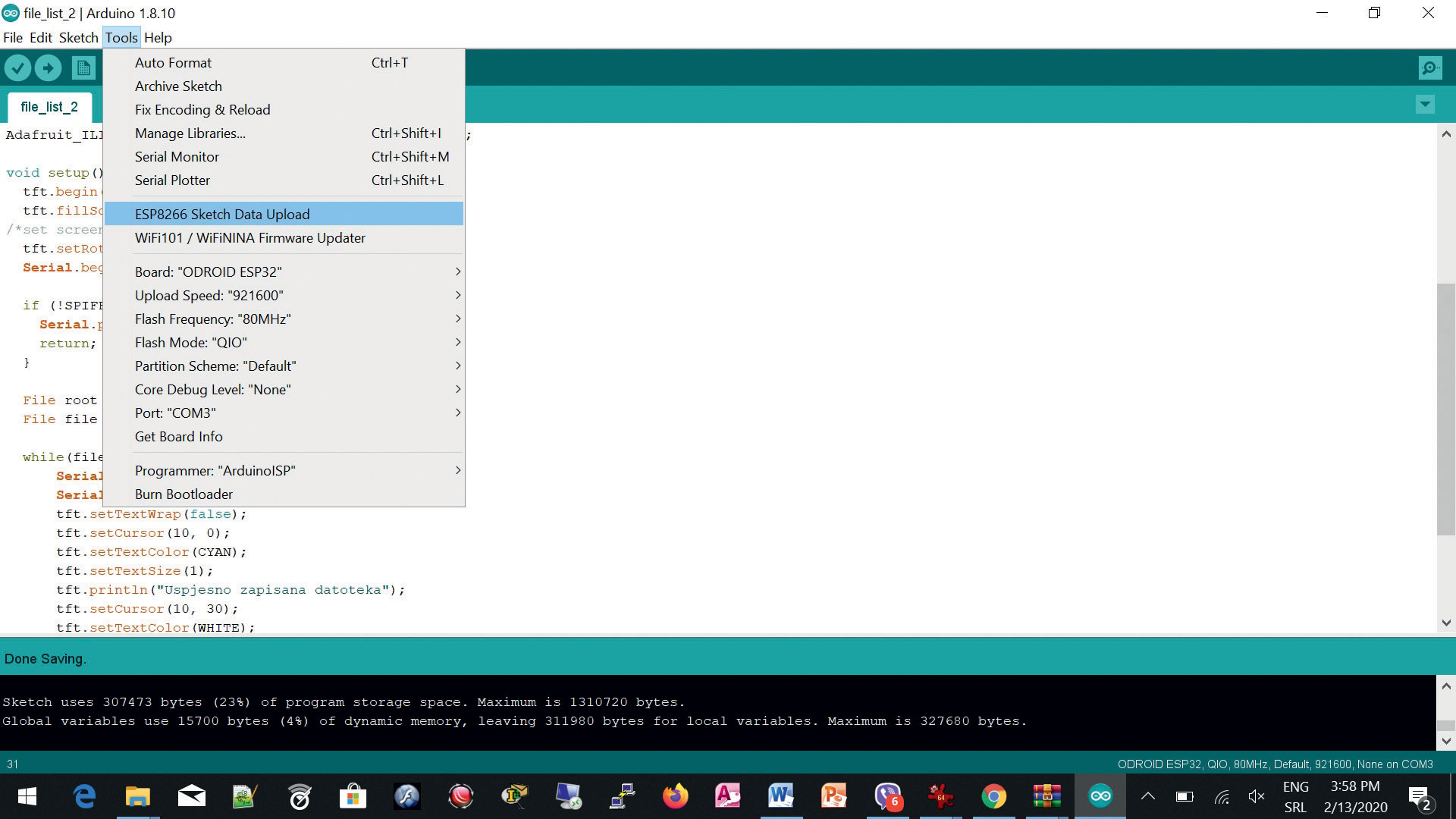
Task: Open the Mail app from taskbar
Action: point(191,796)
